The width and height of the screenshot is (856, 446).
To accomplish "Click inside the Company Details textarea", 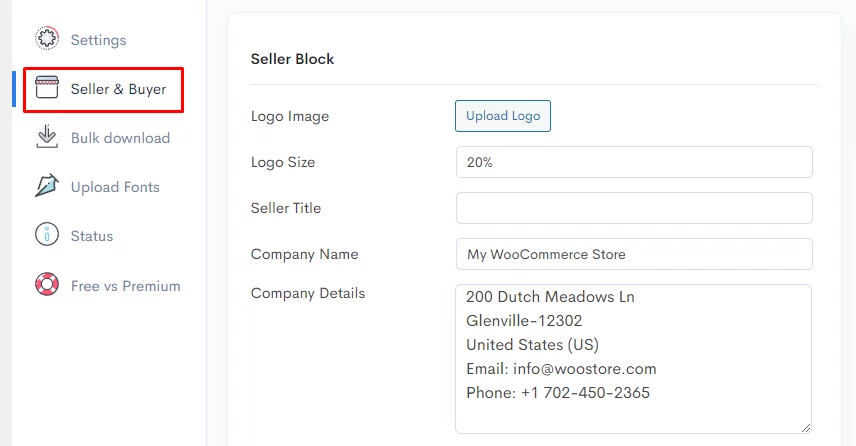I will [x=633, y=359].
